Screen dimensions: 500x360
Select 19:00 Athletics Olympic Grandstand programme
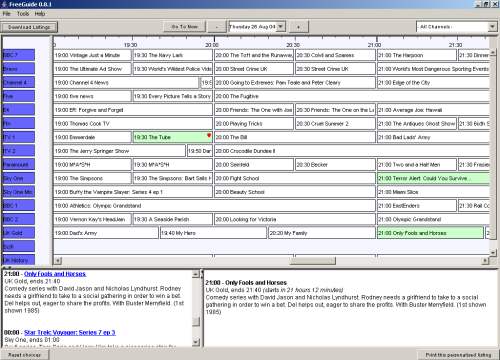pyautogui.click(x=214, y=205)
